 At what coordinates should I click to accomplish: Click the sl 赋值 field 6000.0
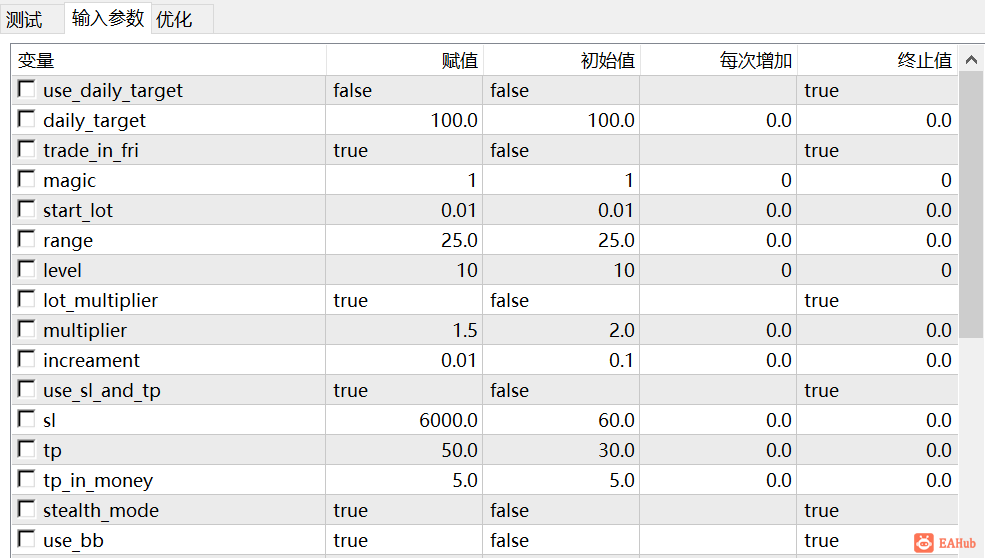[404, 420]
